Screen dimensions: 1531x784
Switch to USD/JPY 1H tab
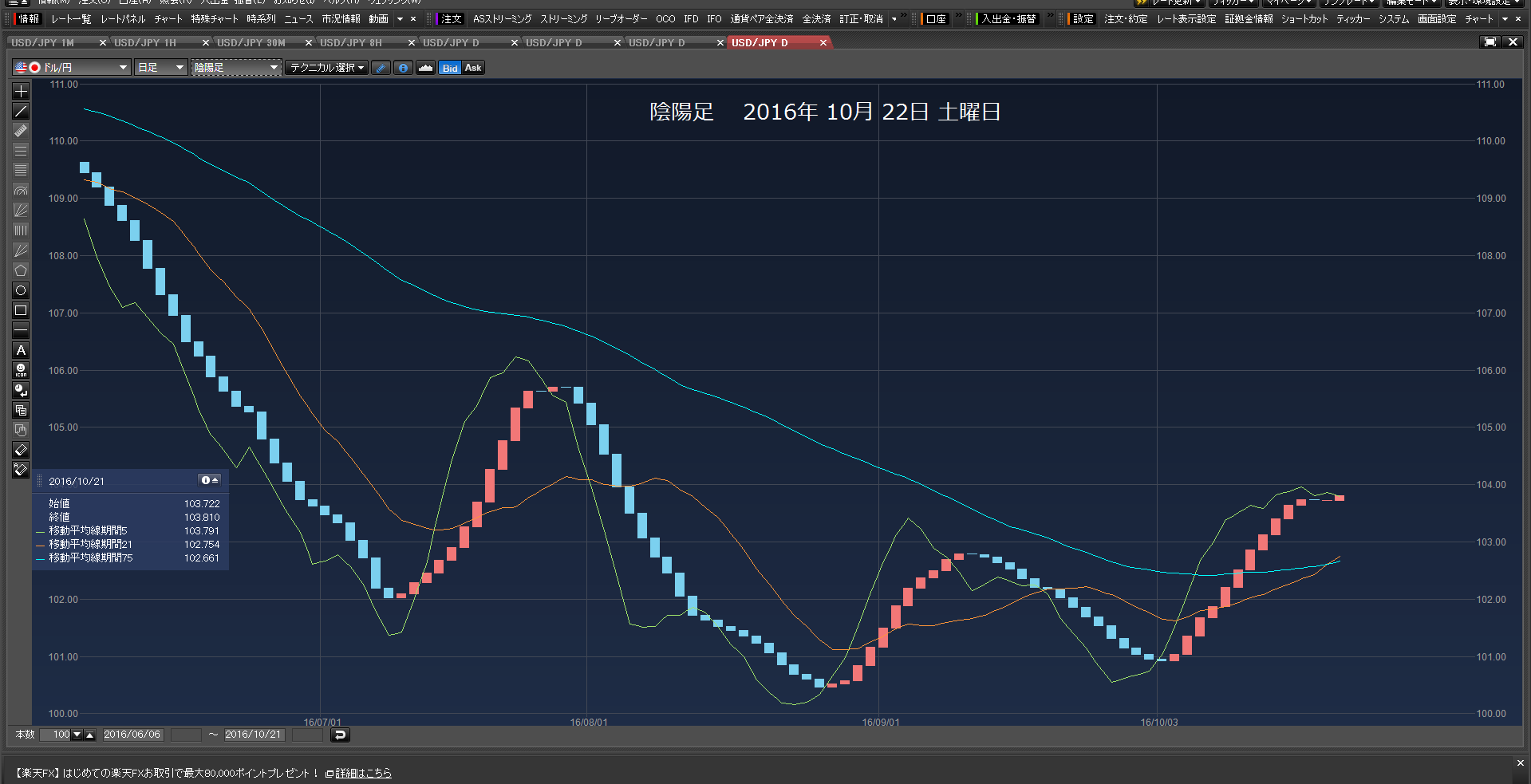(145, 43)
